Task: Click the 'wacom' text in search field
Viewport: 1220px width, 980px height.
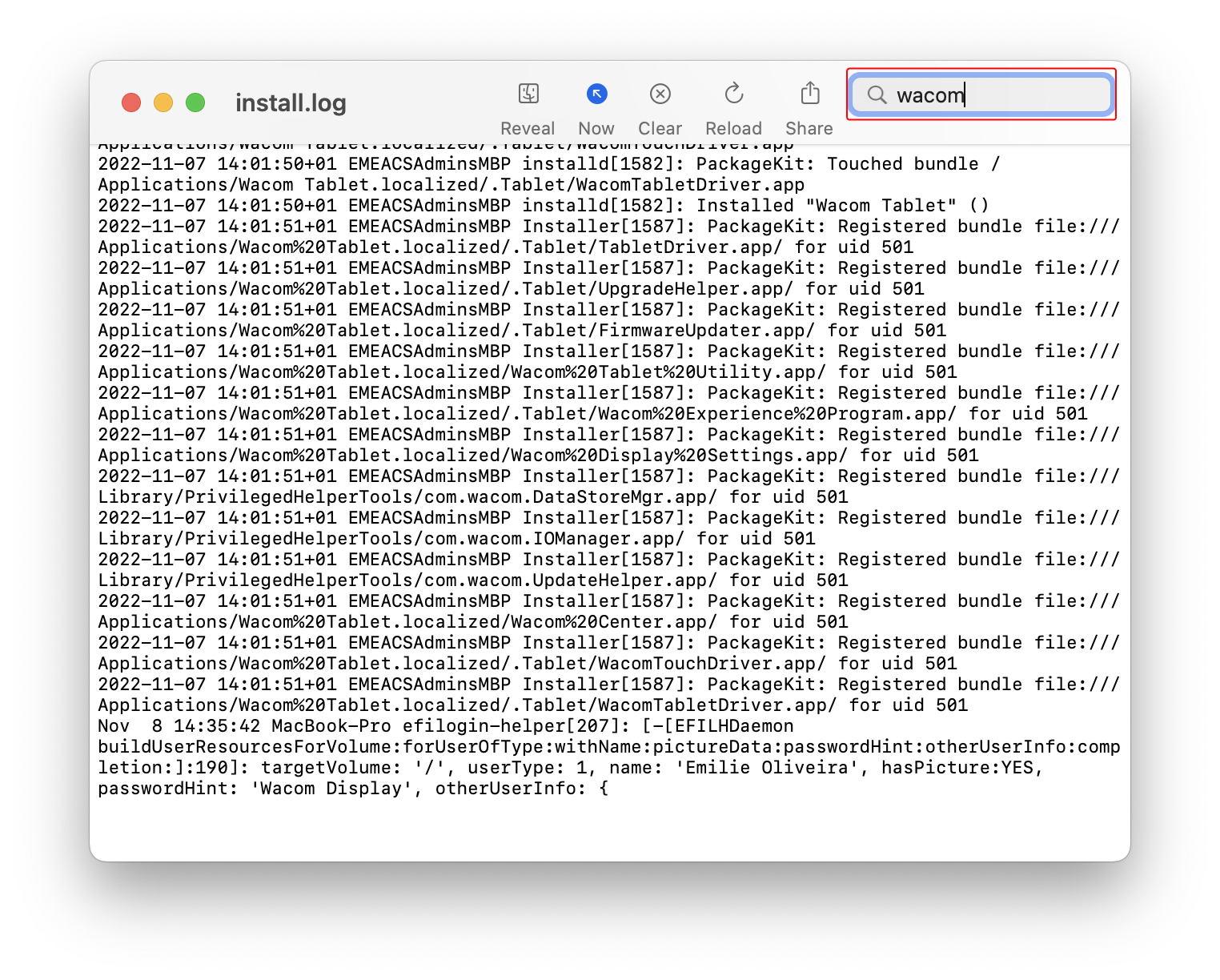Action: tap(929, 95)
